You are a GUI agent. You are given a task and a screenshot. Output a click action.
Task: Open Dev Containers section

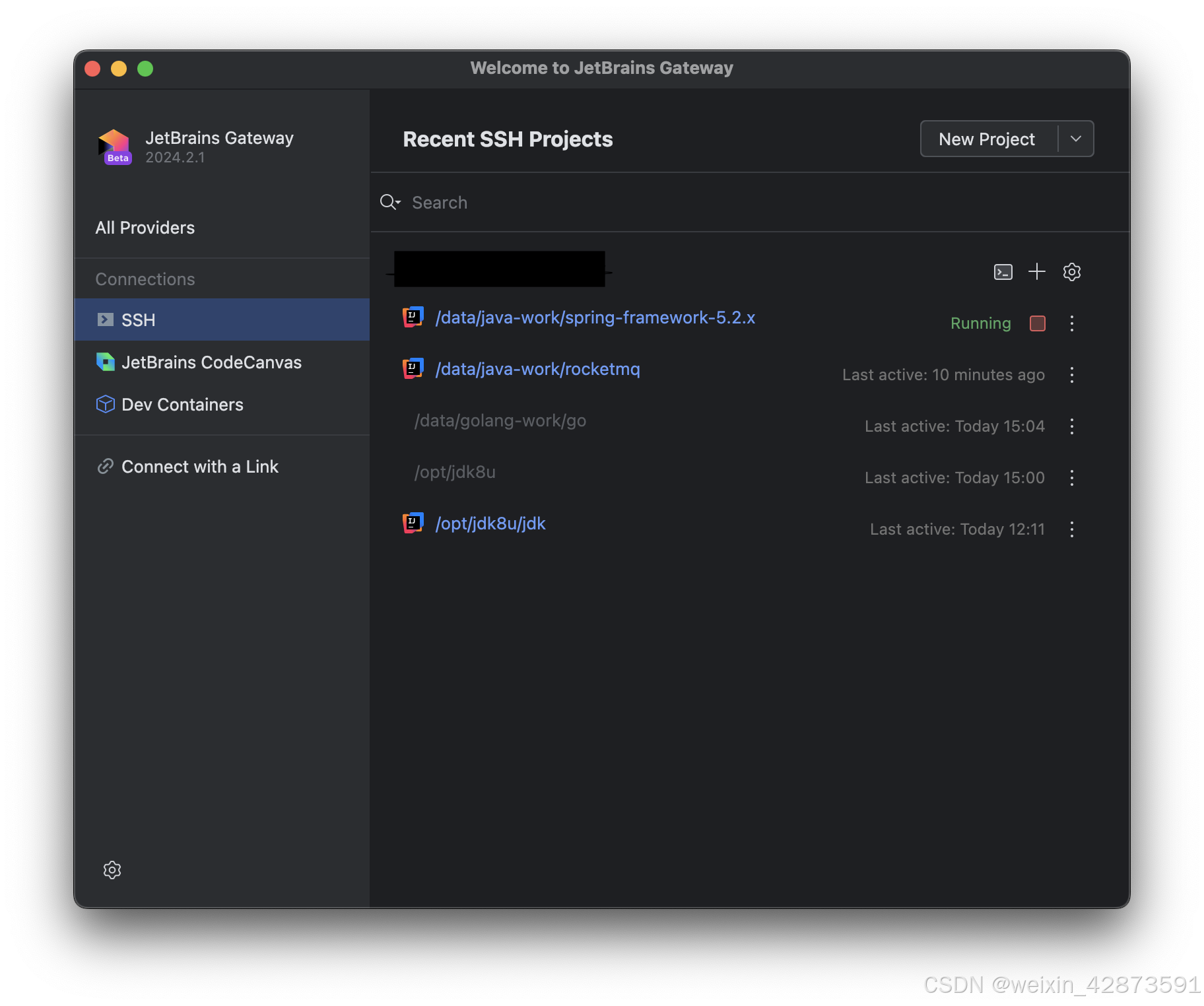tap(222, 404)
